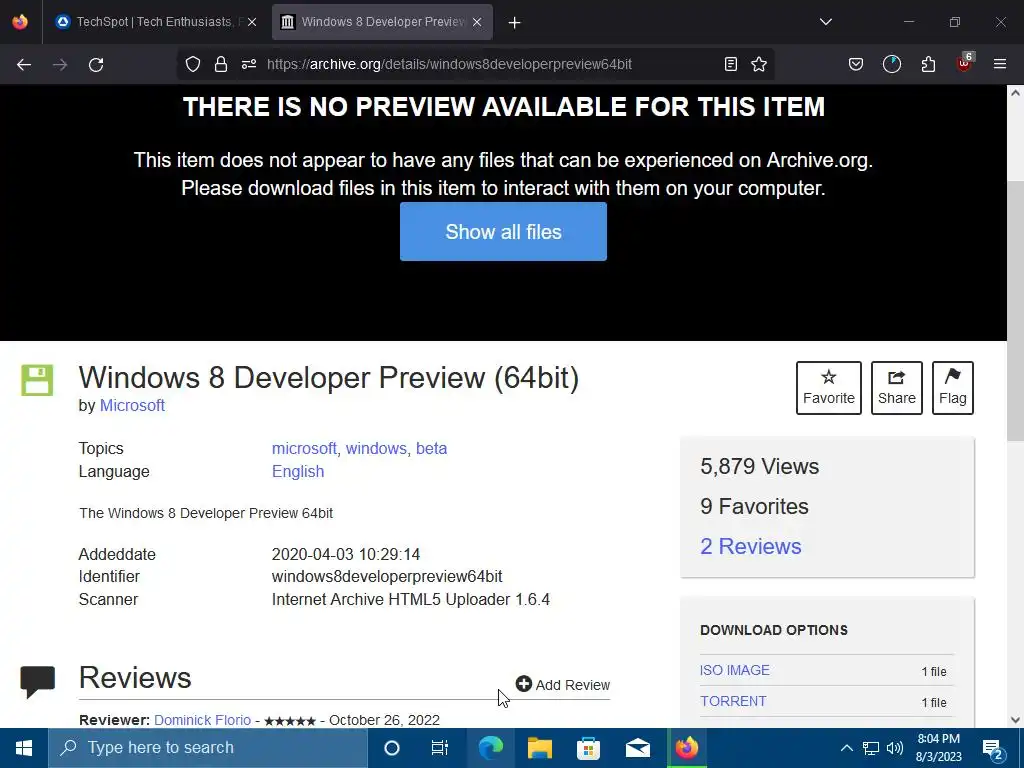Viewport: 1024px width, 768px height.
Task: Go back to the previous page
Action: click(24, 64)
